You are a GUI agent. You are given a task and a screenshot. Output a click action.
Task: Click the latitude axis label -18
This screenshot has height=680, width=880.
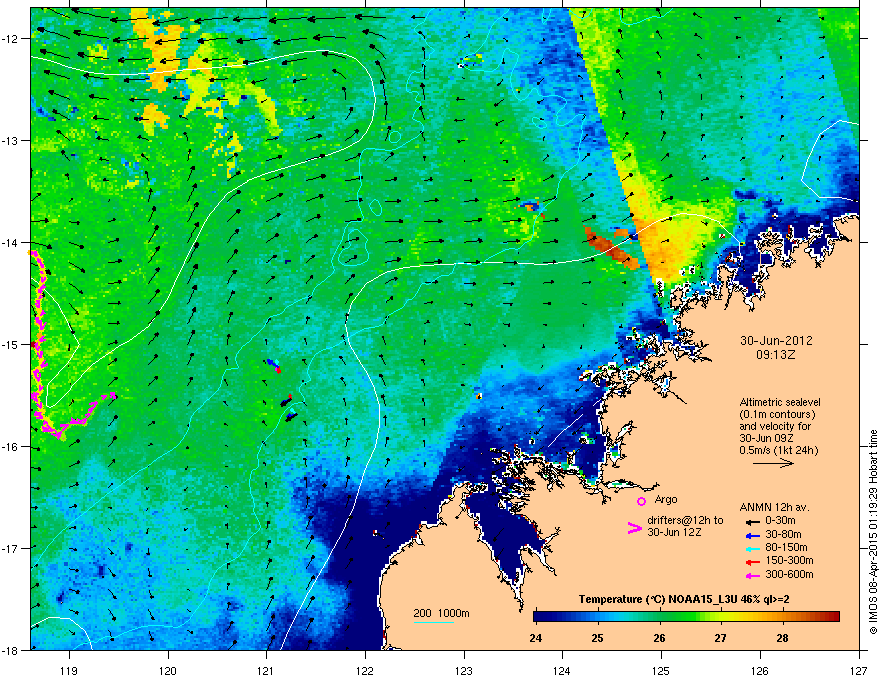pyautogui.click(x=10, y=650)
